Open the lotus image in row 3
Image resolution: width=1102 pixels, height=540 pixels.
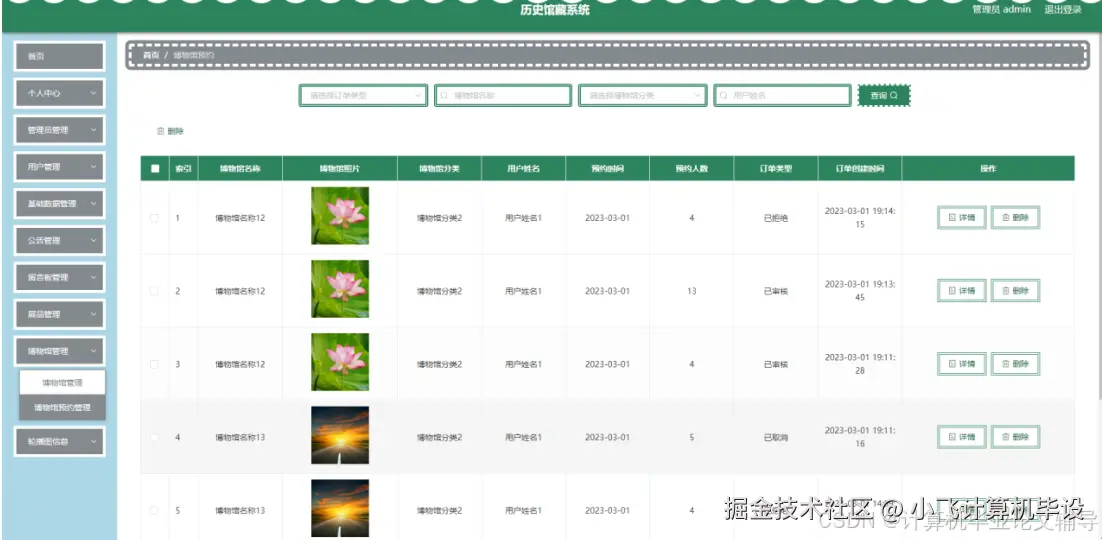[x=340, y=362]
